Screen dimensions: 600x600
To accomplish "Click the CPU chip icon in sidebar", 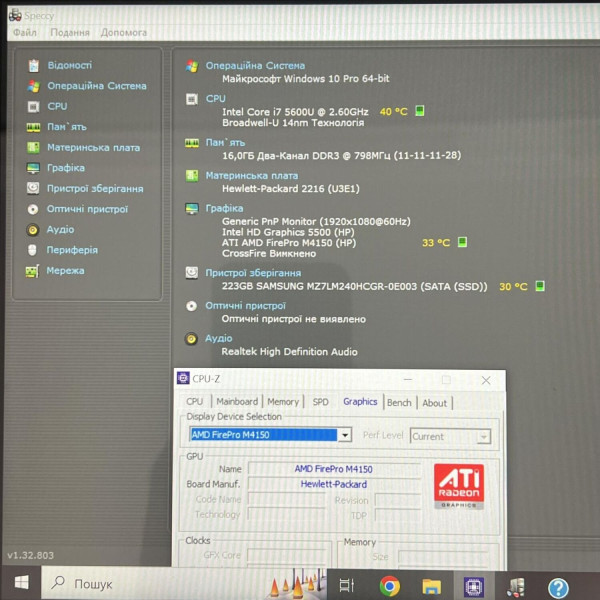I will click(x=33, y=106).
